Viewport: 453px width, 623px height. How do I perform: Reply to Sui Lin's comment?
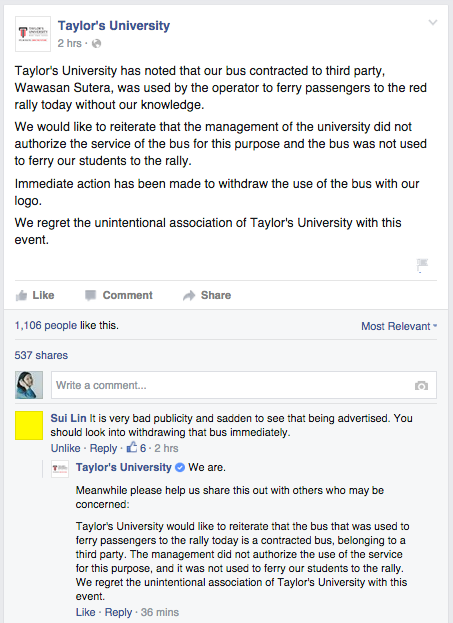tap(103, 448)
